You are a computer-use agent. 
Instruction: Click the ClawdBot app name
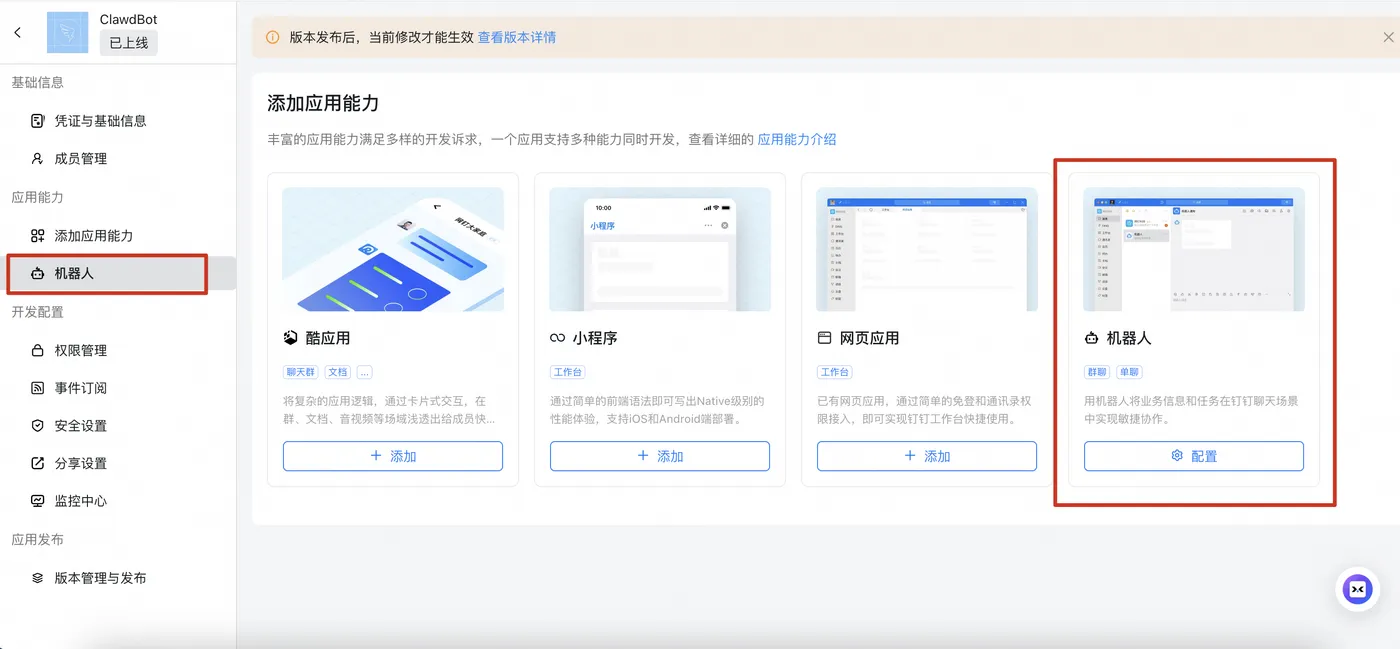point(129,19)
